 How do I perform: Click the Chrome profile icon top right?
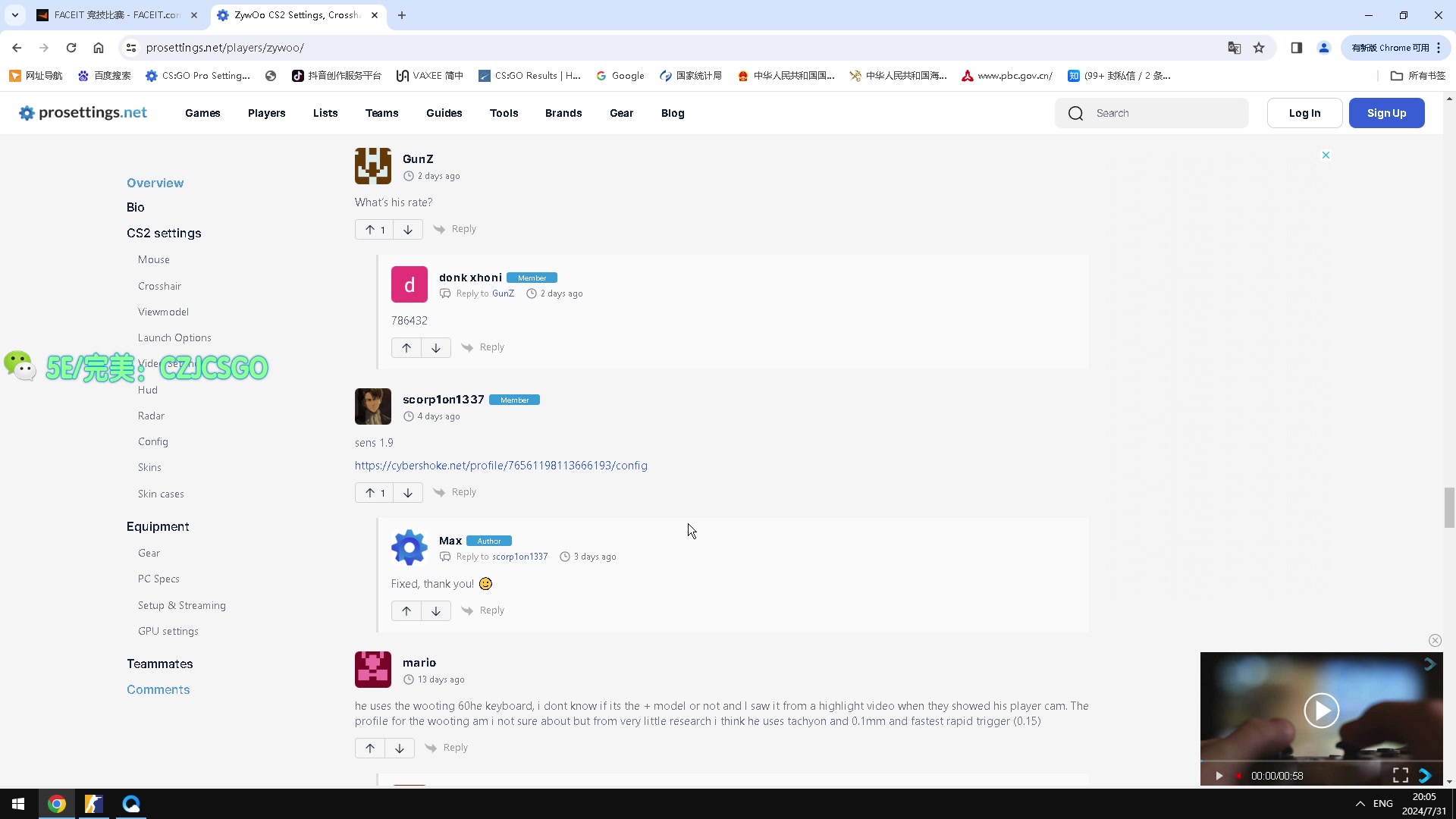[1324, 47]
